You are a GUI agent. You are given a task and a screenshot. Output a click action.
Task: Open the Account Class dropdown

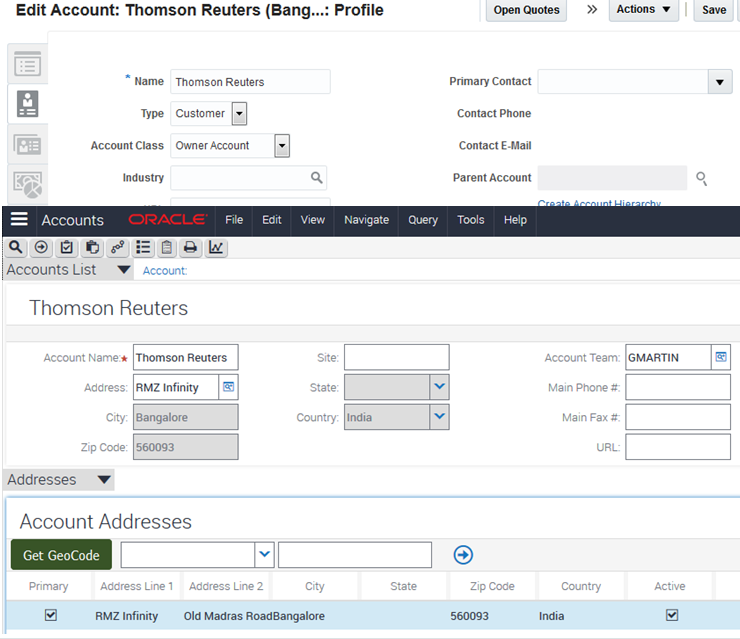(x=282, y=146)
